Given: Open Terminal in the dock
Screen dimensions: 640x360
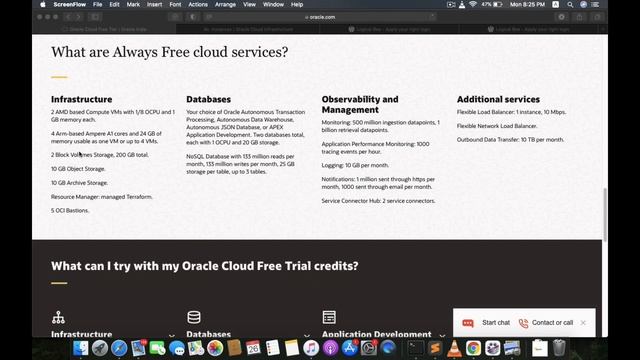Looking at the screenshot, I should (x=416, y=348).
